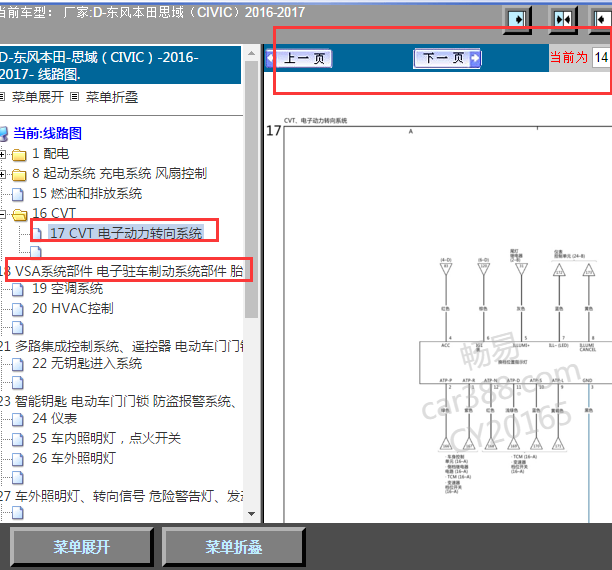Open 24 仪表 page
Image resolution: width=612 pixels, height=570 pixels.
coord(55,419)
